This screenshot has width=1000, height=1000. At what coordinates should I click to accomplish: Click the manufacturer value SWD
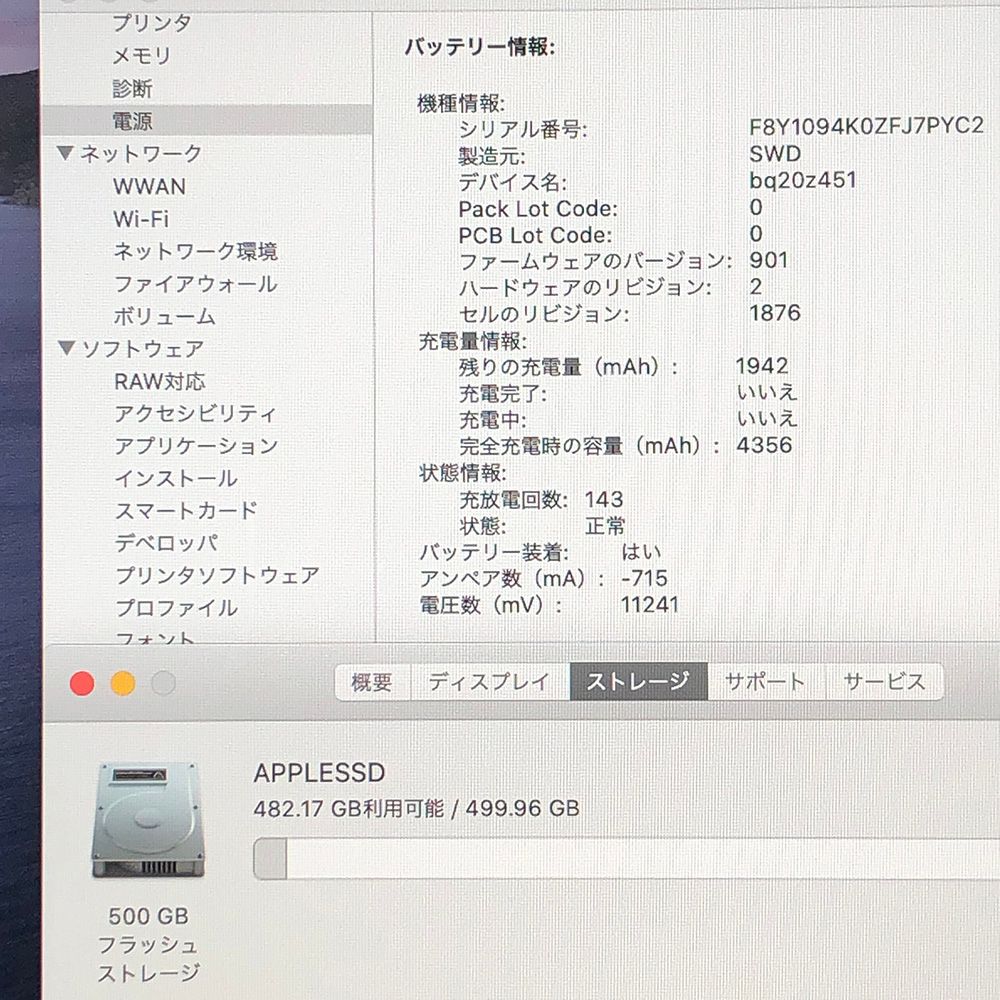coord(775,154)
